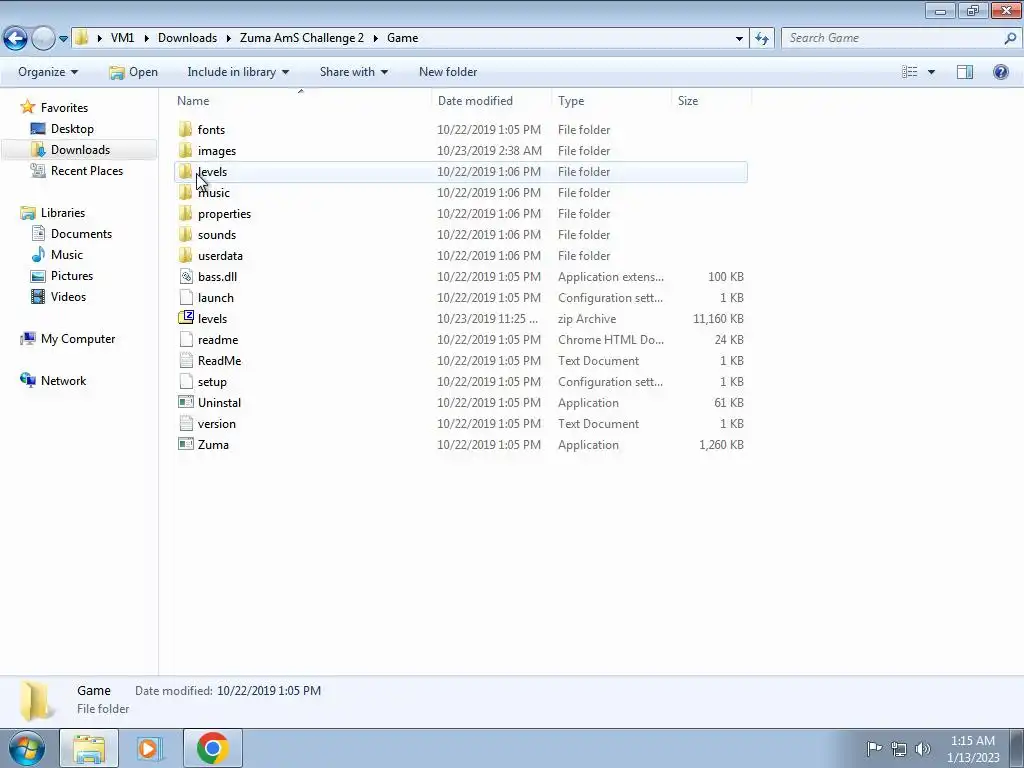Open the taskbar clock showing 1:15 AM
1024x768 pixels.
973,749
